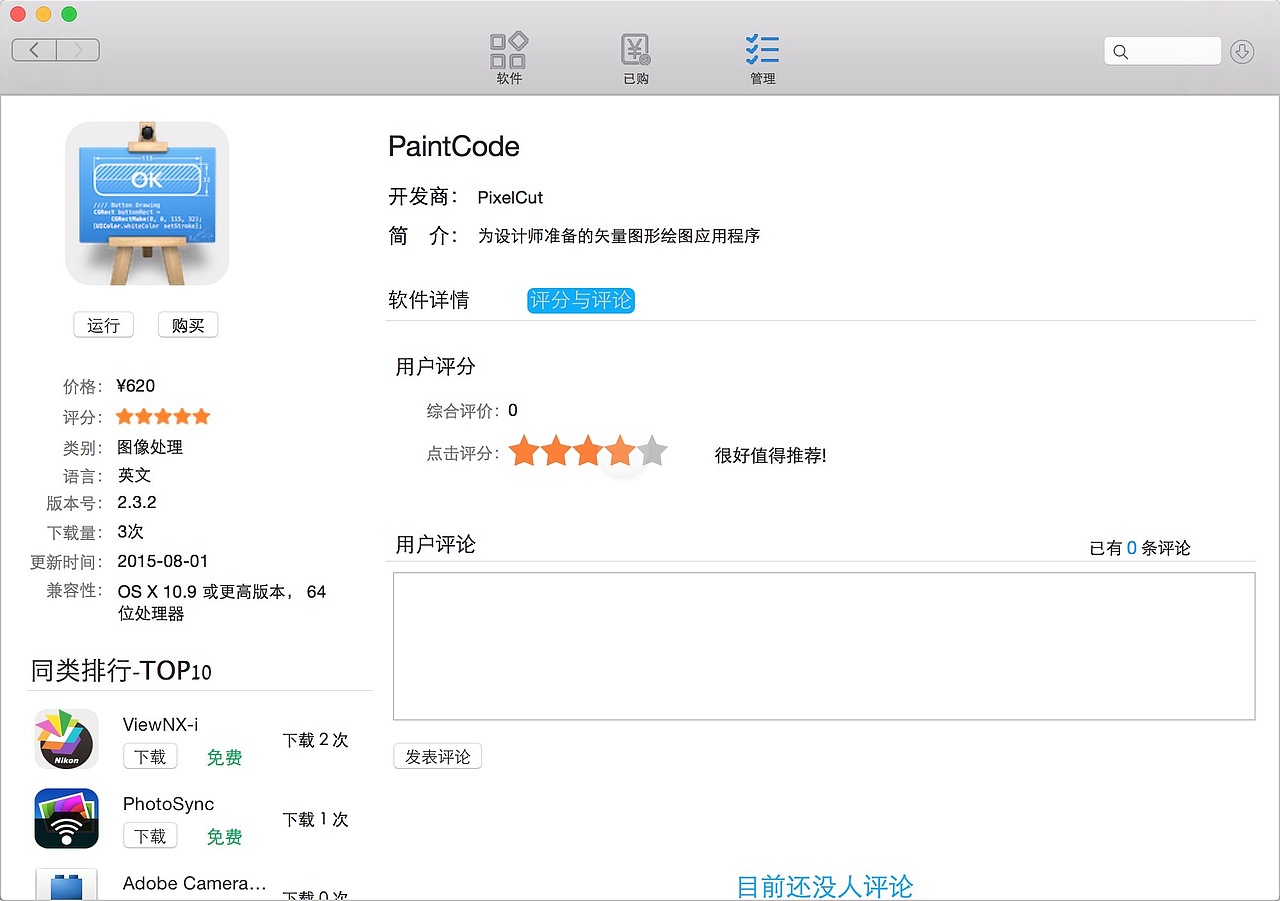1280x901 pixels.
Task: Click the 图像处理 category value
Action: pyautogui.click(x=150, y=447)
